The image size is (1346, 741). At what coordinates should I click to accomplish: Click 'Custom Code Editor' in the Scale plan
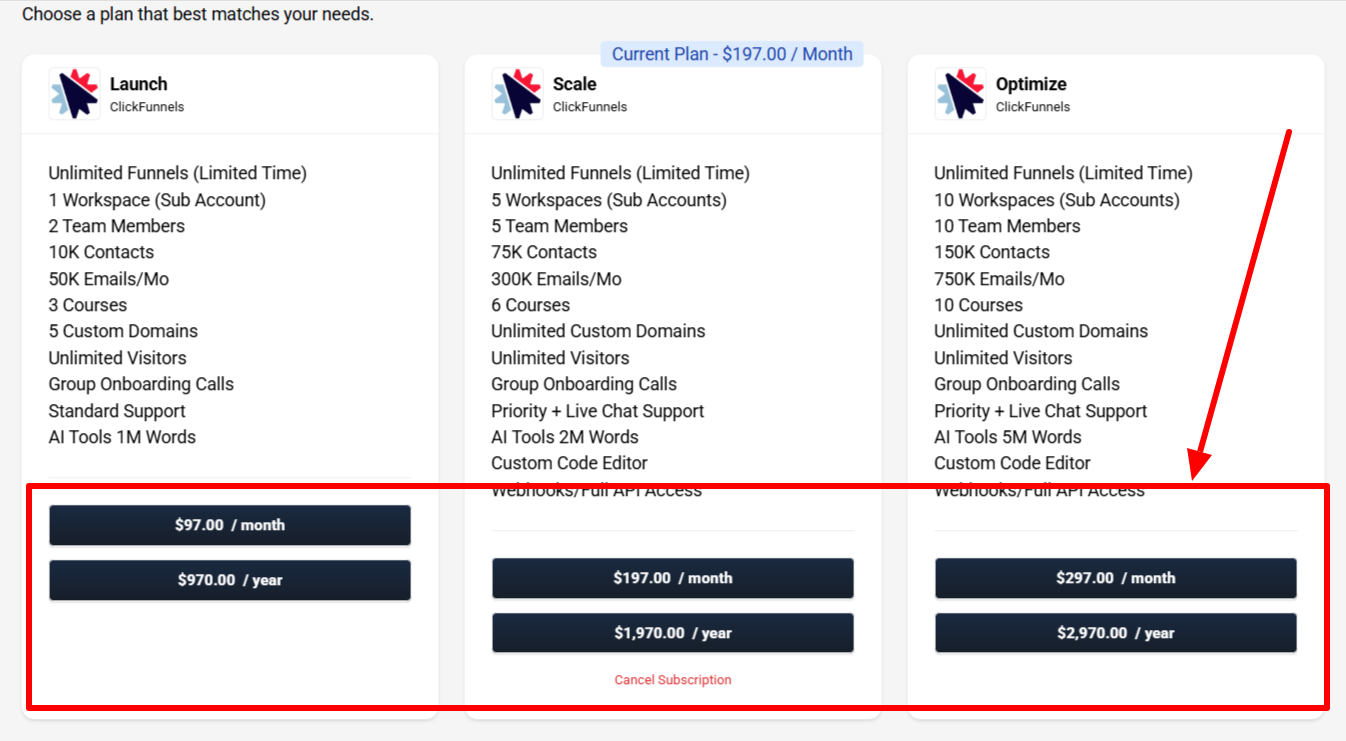pyautogui.click(x=569, y=463)
